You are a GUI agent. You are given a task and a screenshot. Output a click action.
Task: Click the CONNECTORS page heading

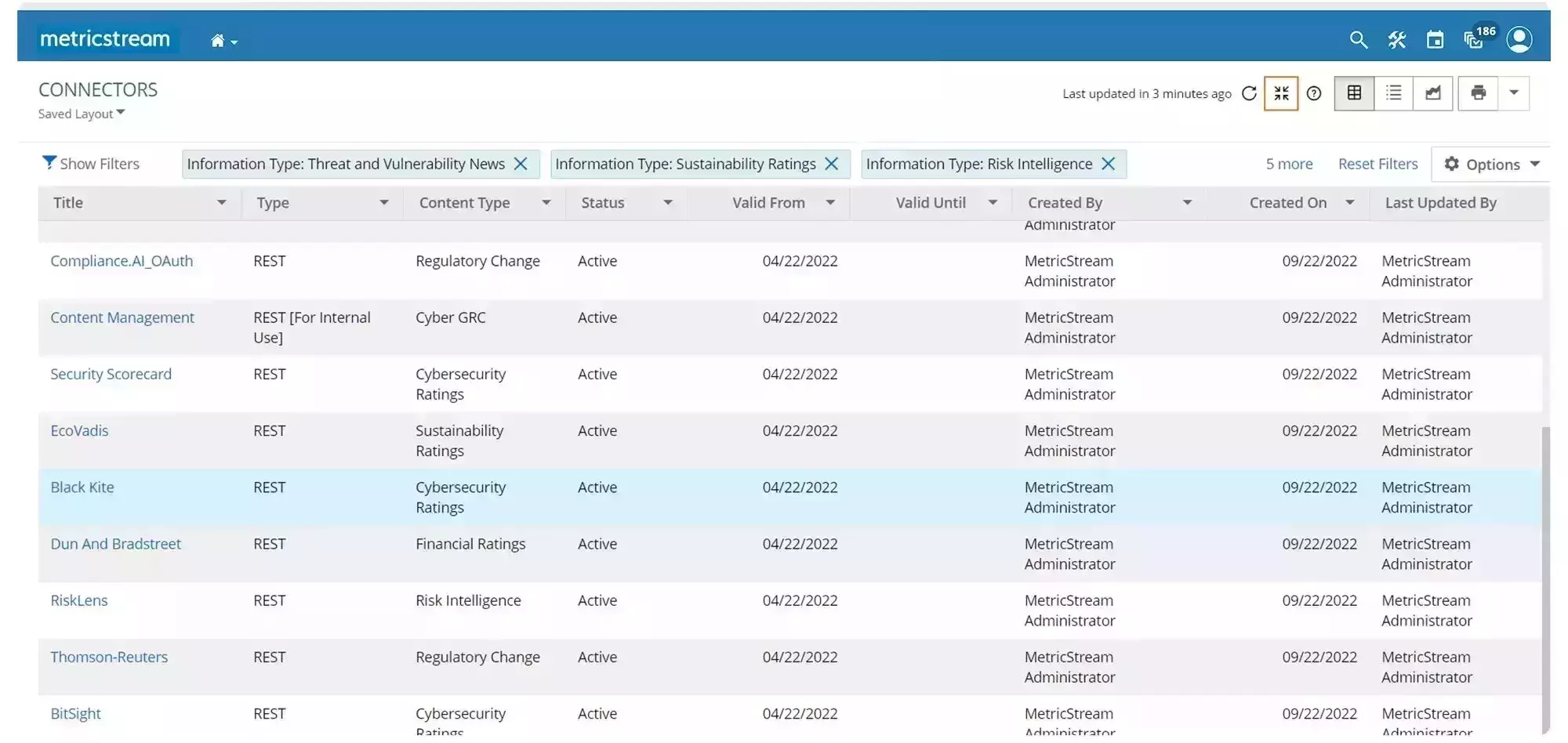coord(98,90)
